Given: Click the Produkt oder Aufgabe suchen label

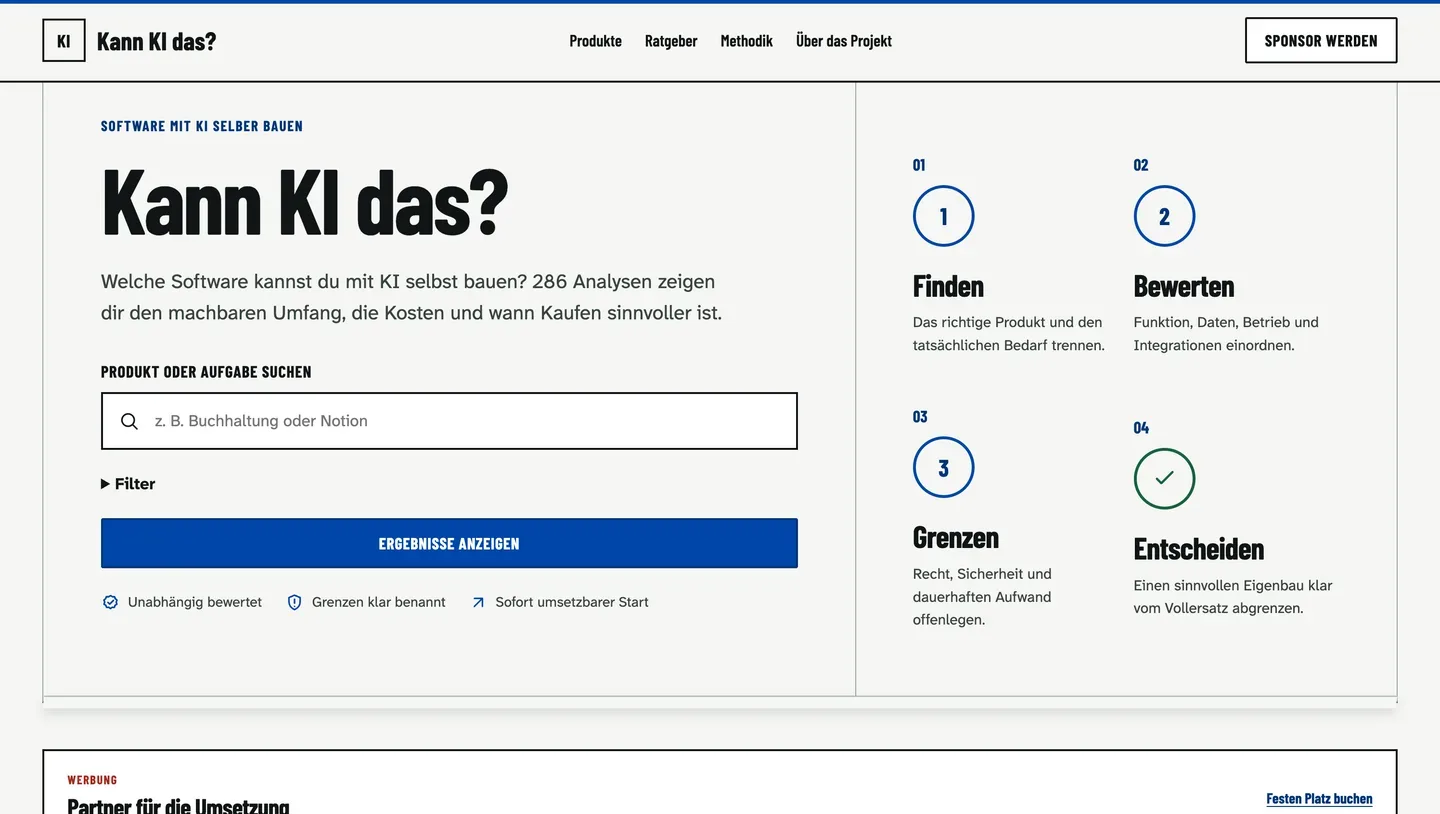Looking at the screenshot, I should [x=206, y=372].
